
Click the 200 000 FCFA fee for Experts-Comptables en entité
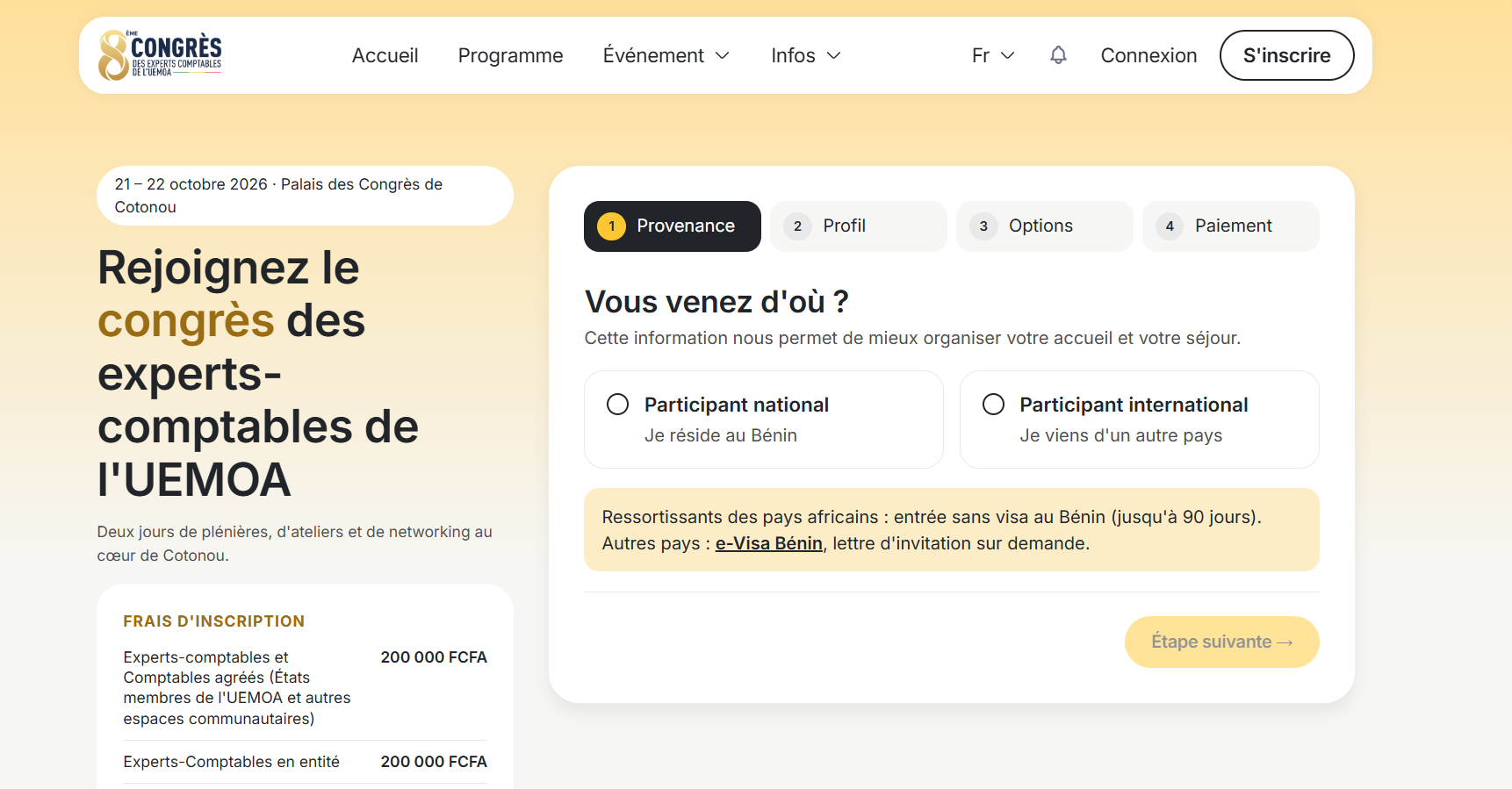(434, 762)
